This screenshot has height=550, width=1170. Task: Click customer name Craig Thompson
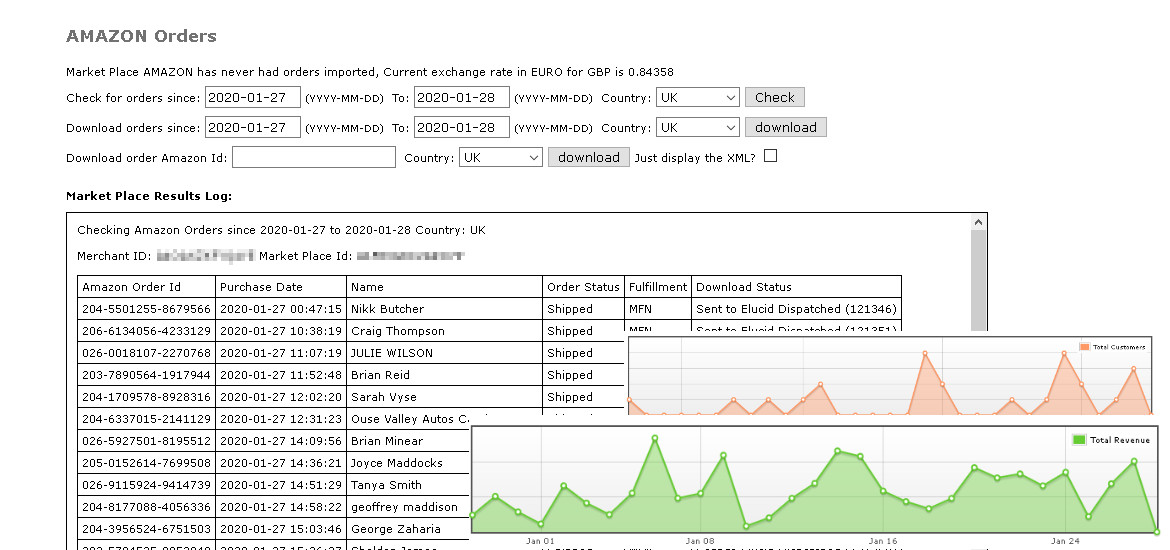point(398,331)
